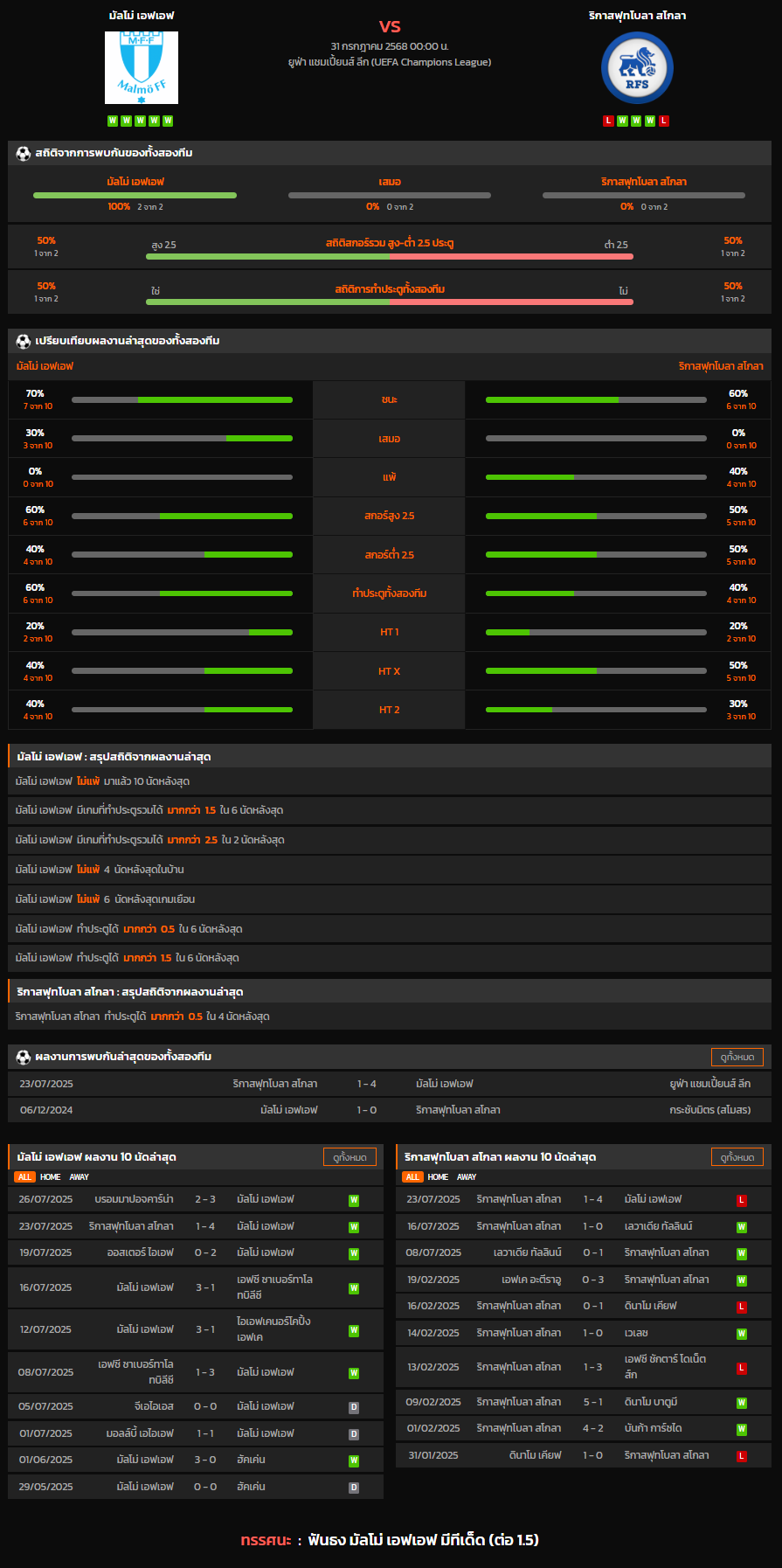The width and height of the screenshot is (782, 1568).
Task: Click date 19/02/2025 in RFS results
Action: (x=433, y=1280)
